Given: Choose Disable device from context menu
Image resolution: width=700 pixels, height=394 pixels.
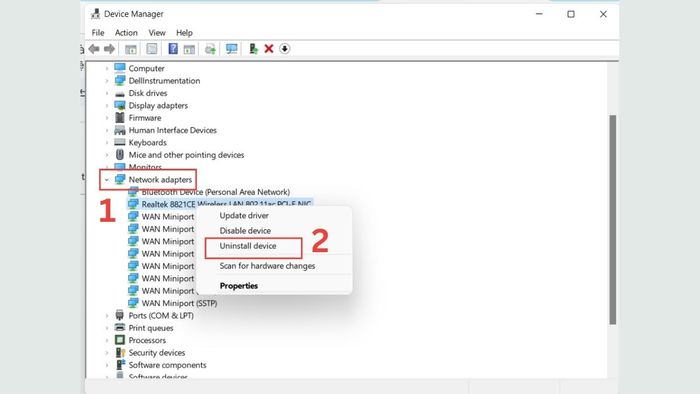Looking at the screenshot, I should pos(245,231).
